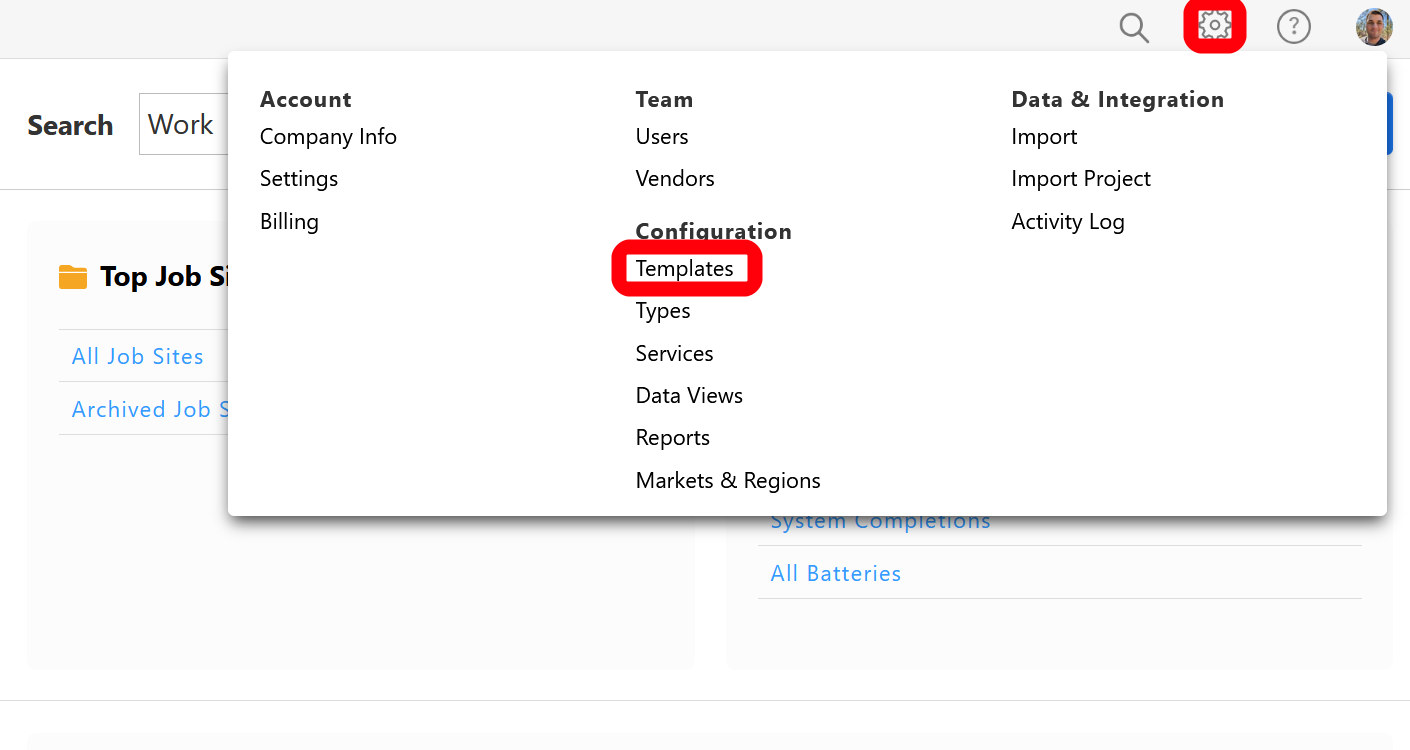Click the orange Top Job Sites folder icon
1410x750 pixels.
coord(73,277)
